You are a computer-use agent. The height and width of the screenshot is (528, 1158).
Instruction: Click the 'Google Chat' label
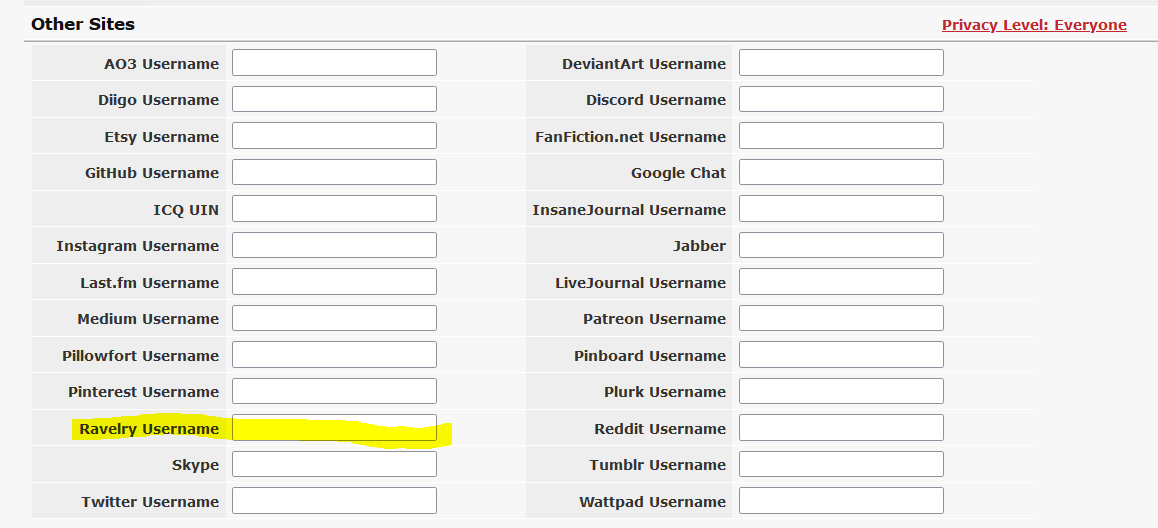[x=678, y=173]
